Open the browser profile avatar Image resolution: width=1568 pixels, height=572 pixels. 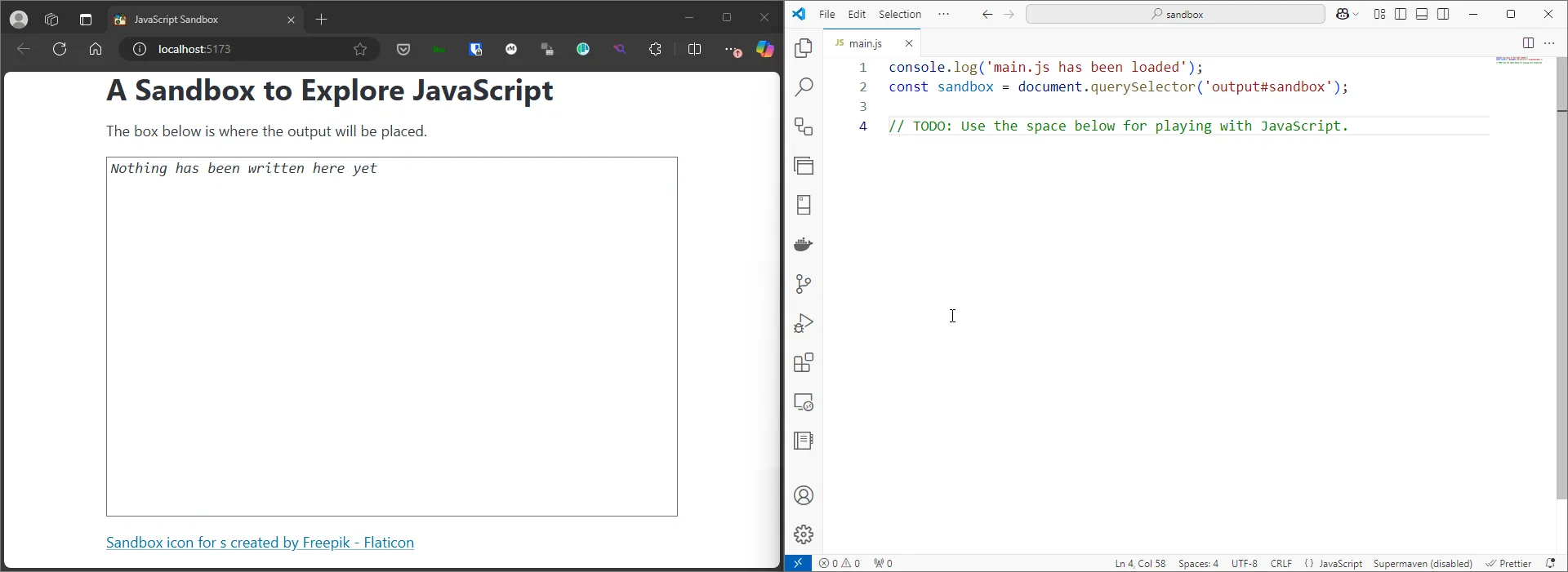click(19, 19)
